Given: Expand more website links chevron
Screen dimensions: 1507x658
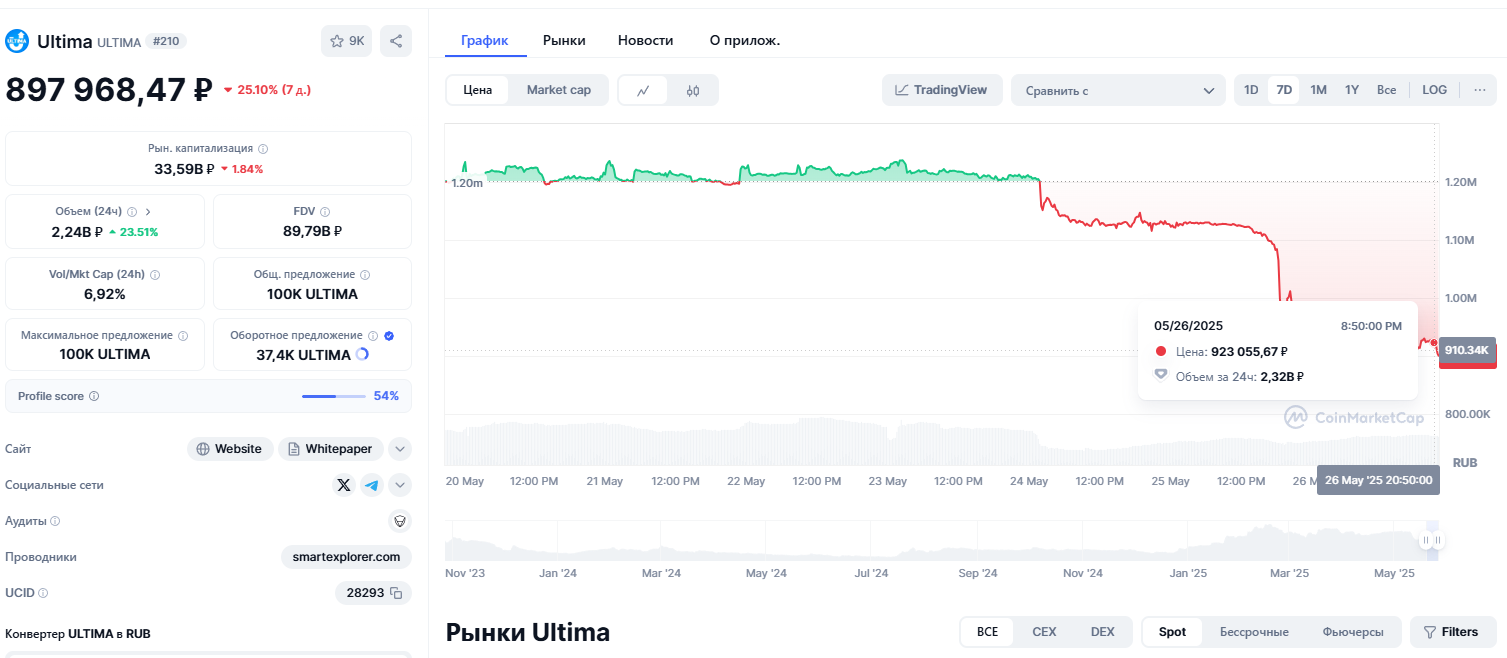Looking at the screenshot, I should point(400,449).
